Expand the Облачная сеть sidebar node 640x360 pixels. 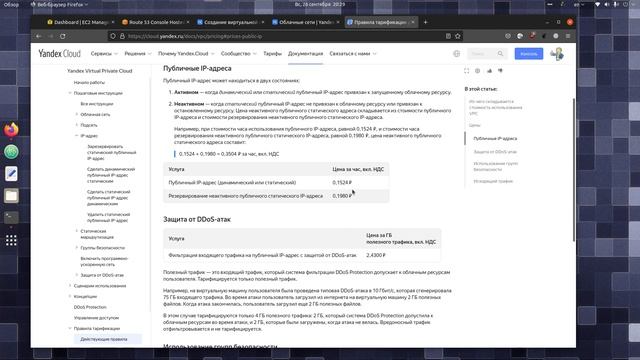(77, 114)
